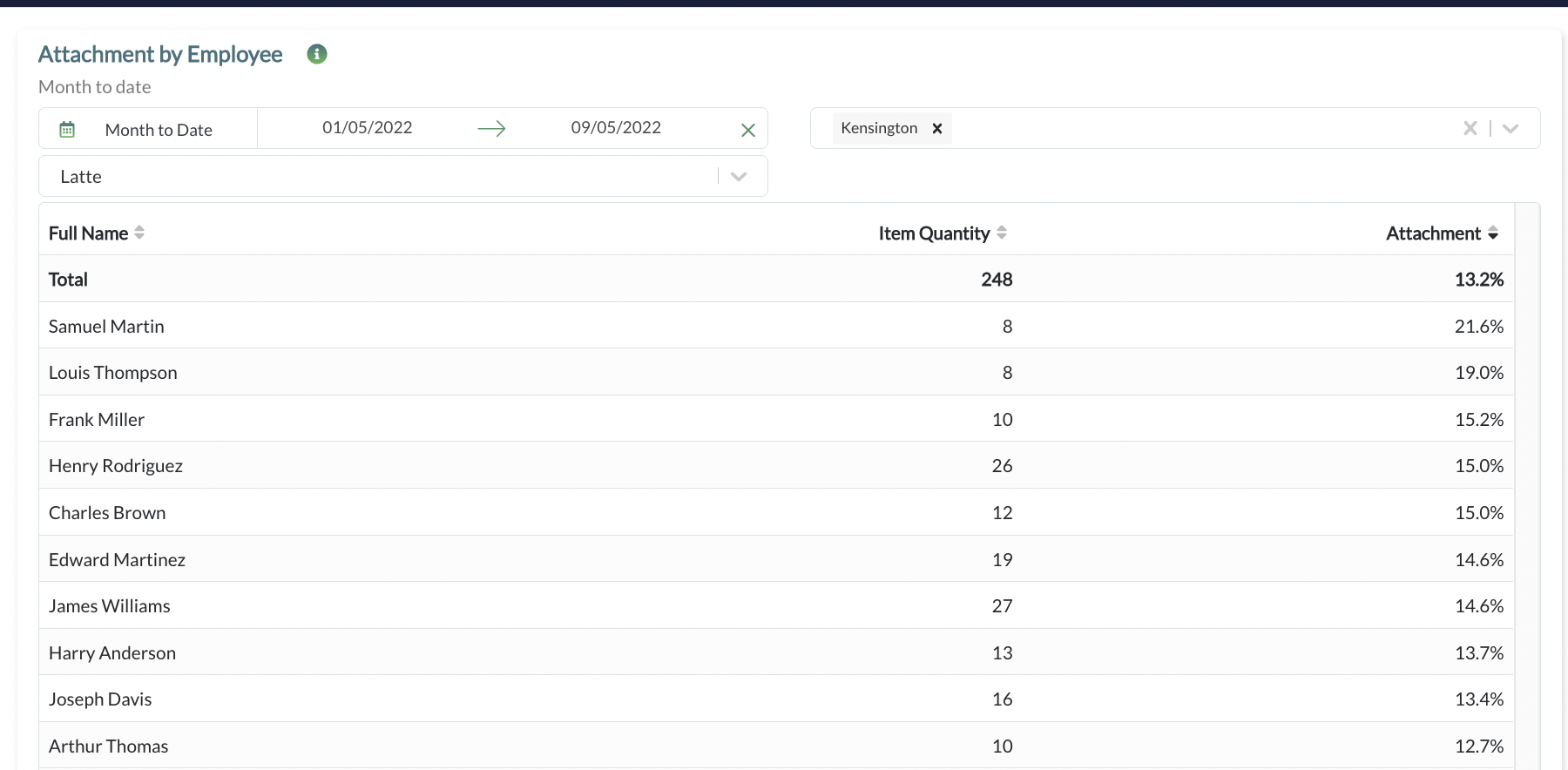Select the Joseph Davis row
This screenshot has height=770, width=1568.
(x=776, y=699)
